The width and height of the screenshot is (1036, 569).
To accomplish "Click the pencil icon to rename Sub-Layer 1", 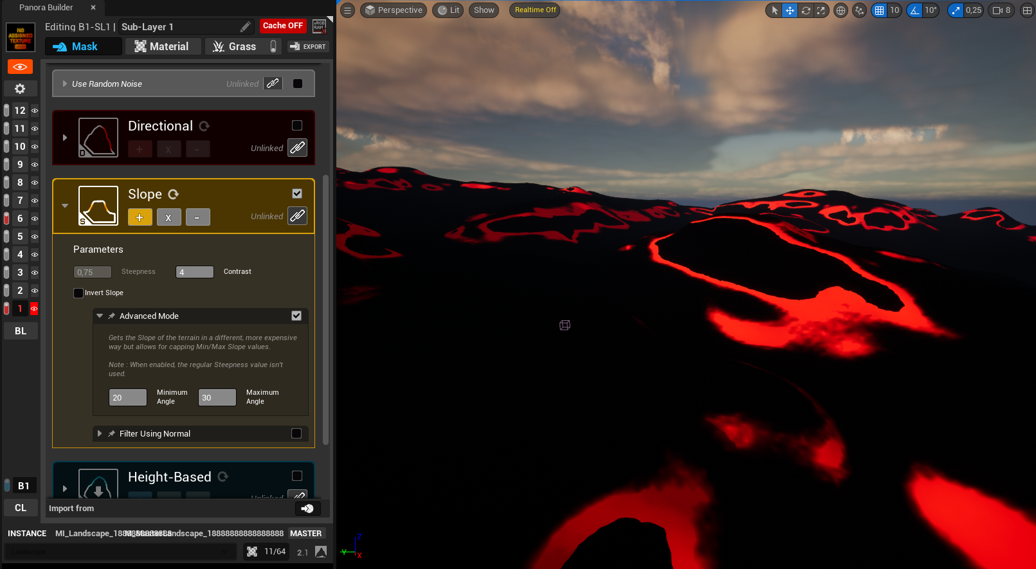I will [245, 26].
